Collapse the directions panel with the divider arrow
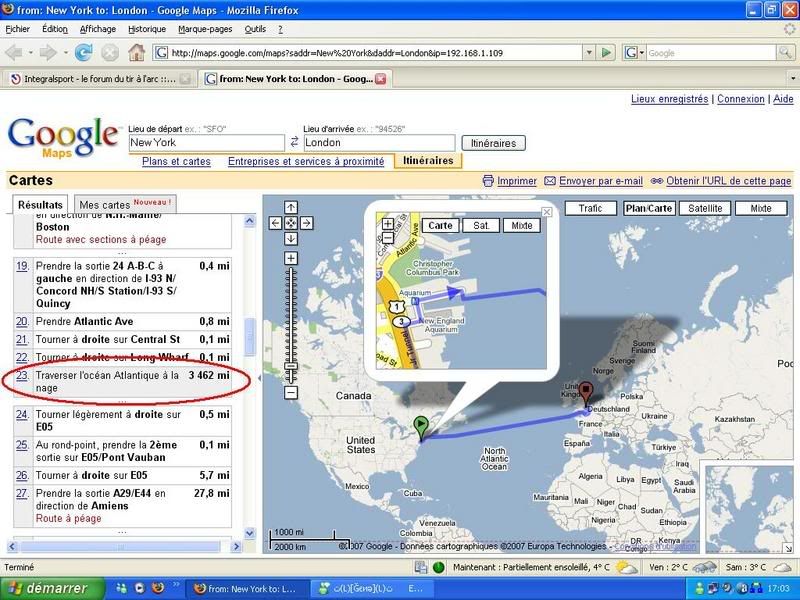 259,378
